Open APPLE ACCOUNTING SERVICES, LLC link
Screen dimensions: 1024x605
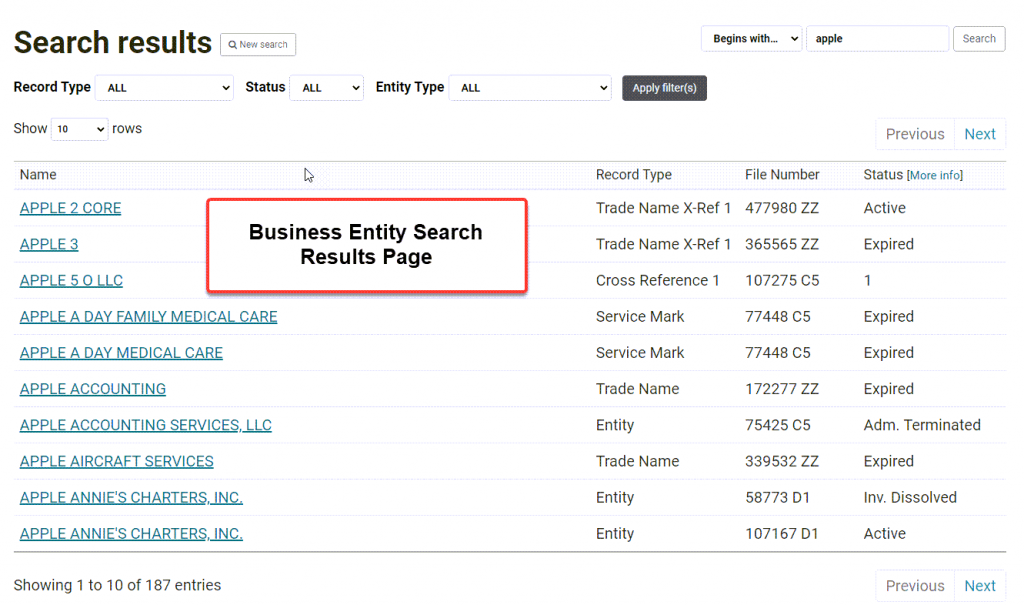pyautogui.click(x=146, y=425)
